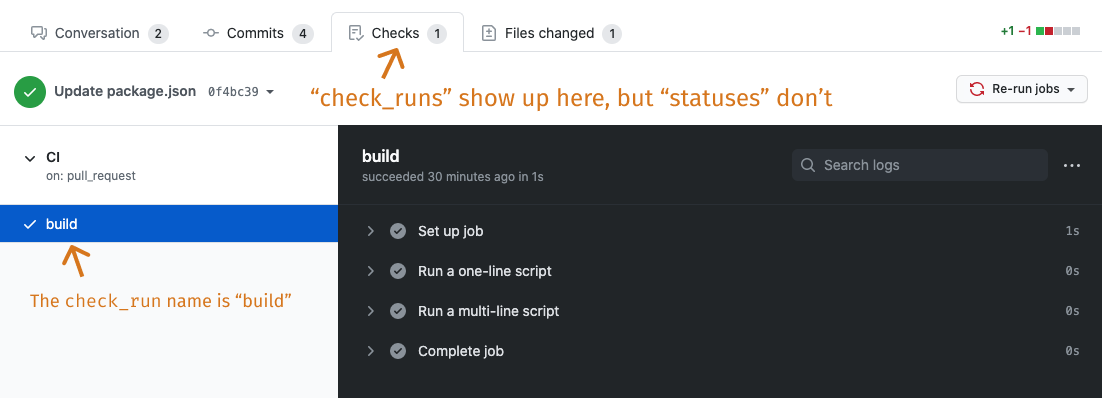The width and height of the screenshot is (1102, 398).
Task: Select the Checks tab
Action: tap(397, 33)
